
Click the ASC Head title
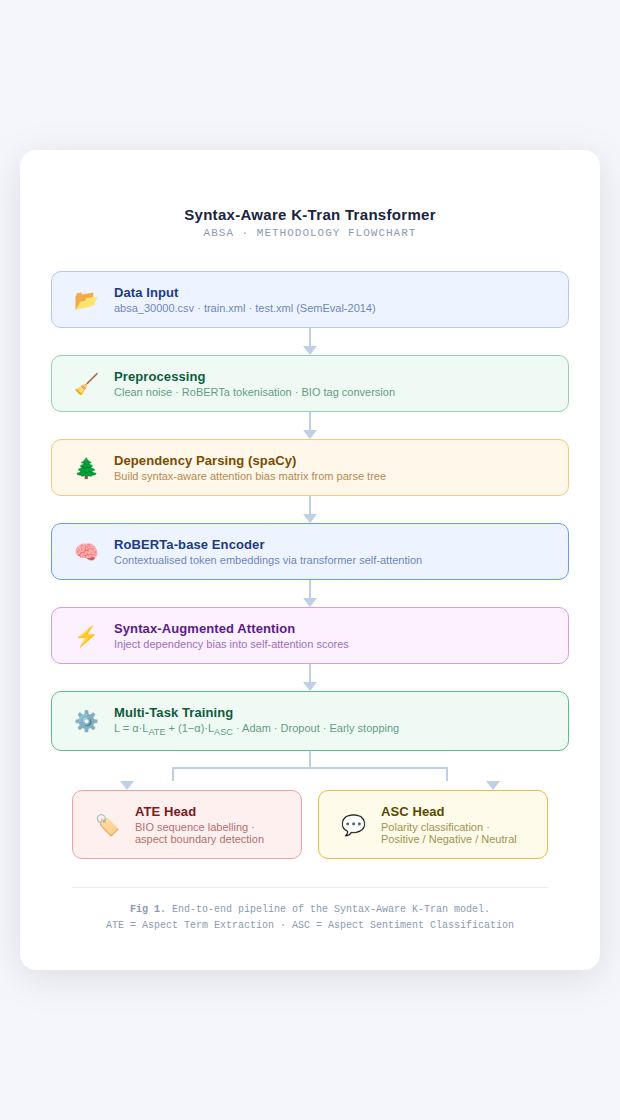pyautogui.click(x=412, y=811)
